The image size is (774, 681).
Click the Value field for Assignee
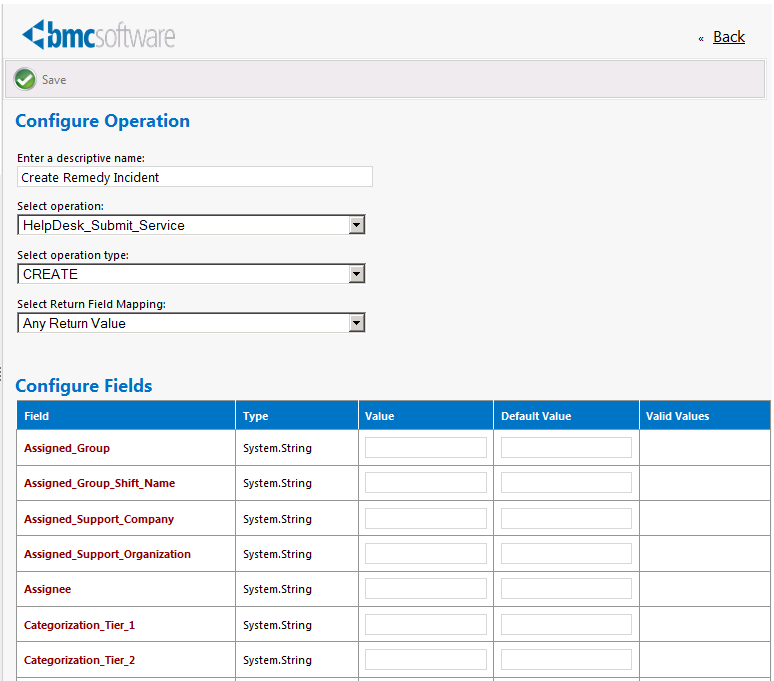tap(425, 589)
